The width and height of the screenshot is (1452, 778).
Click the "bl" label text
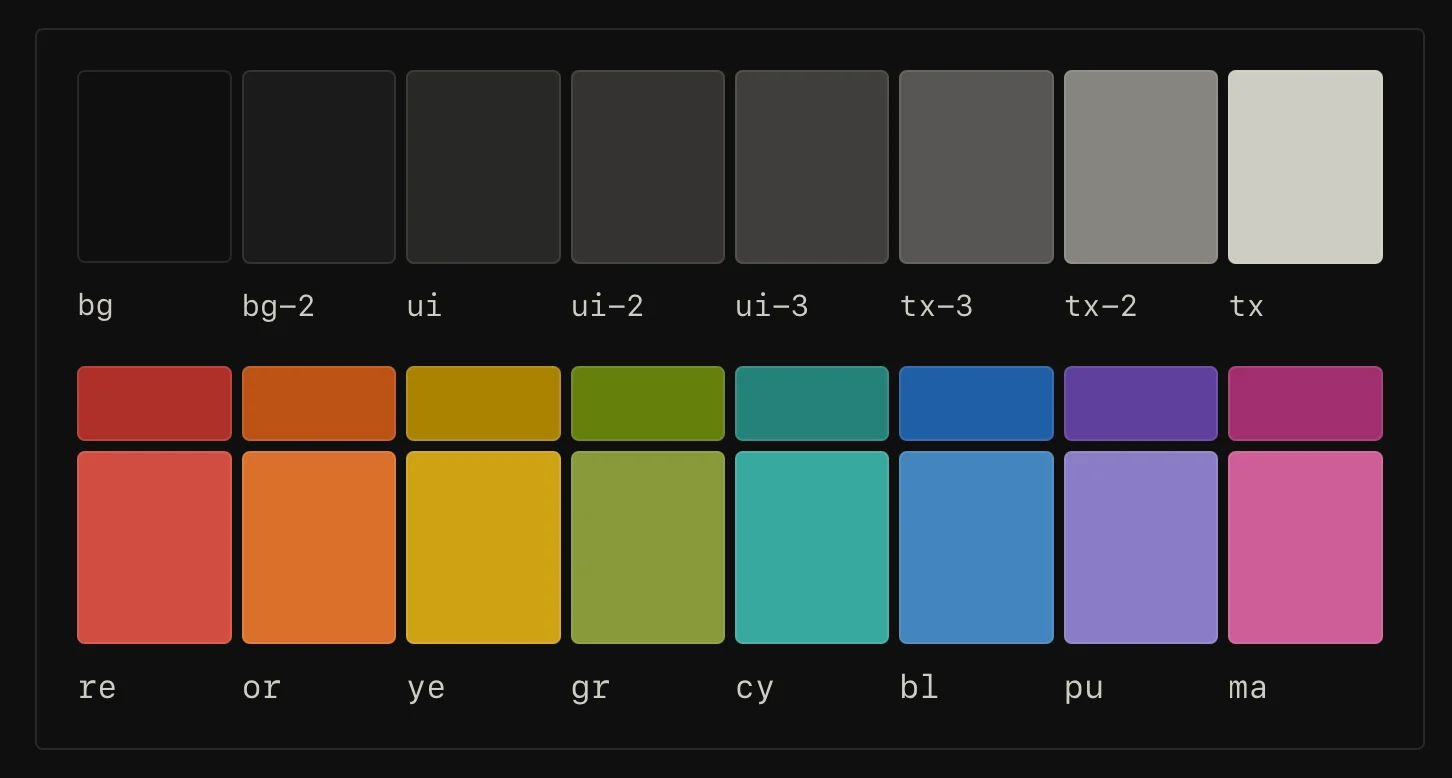pos(919,686)
